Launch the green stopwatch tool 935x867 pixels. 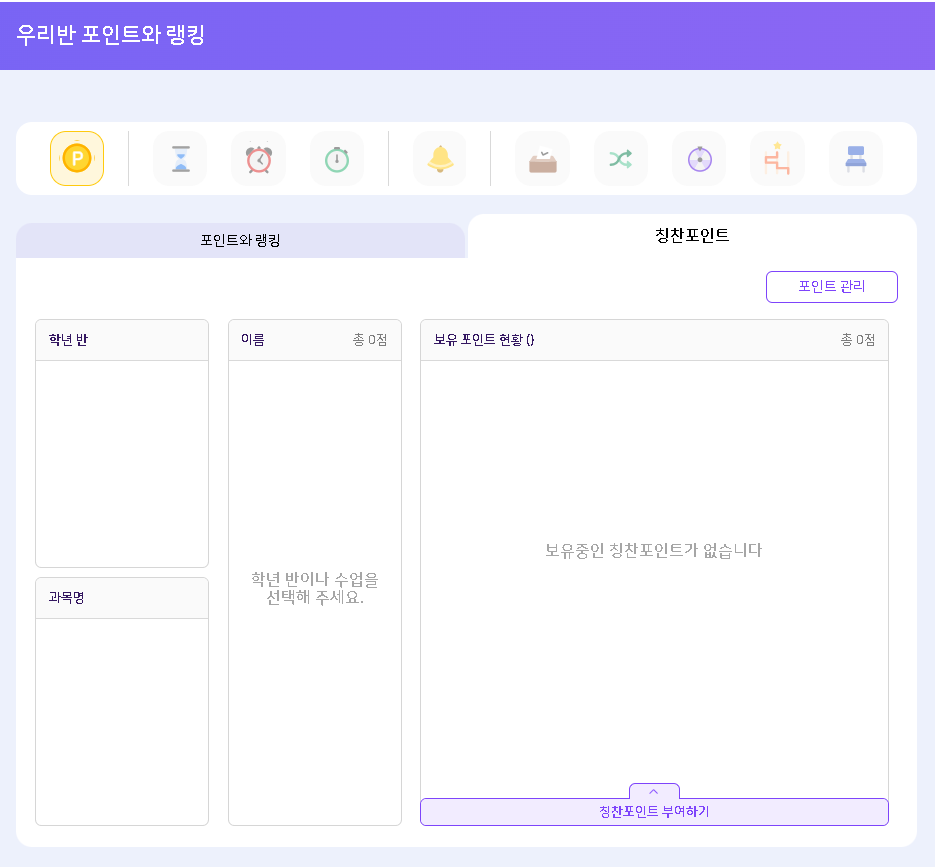pos(337,158)
